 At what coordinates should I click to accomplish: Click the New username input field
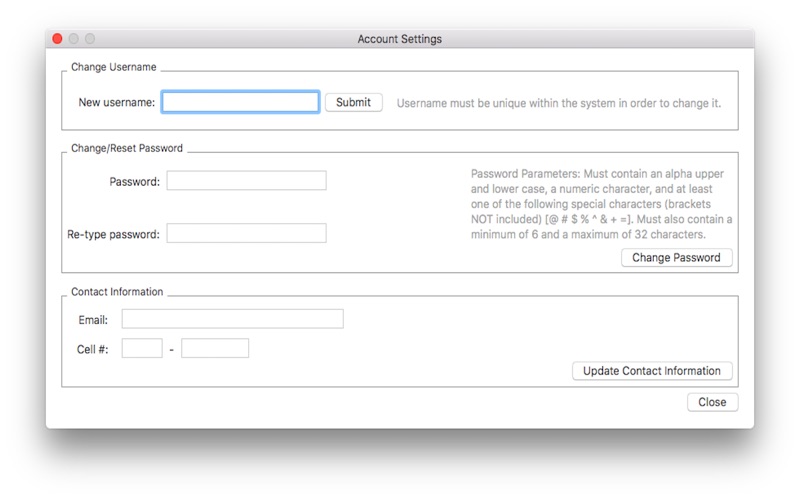[240, 102]
